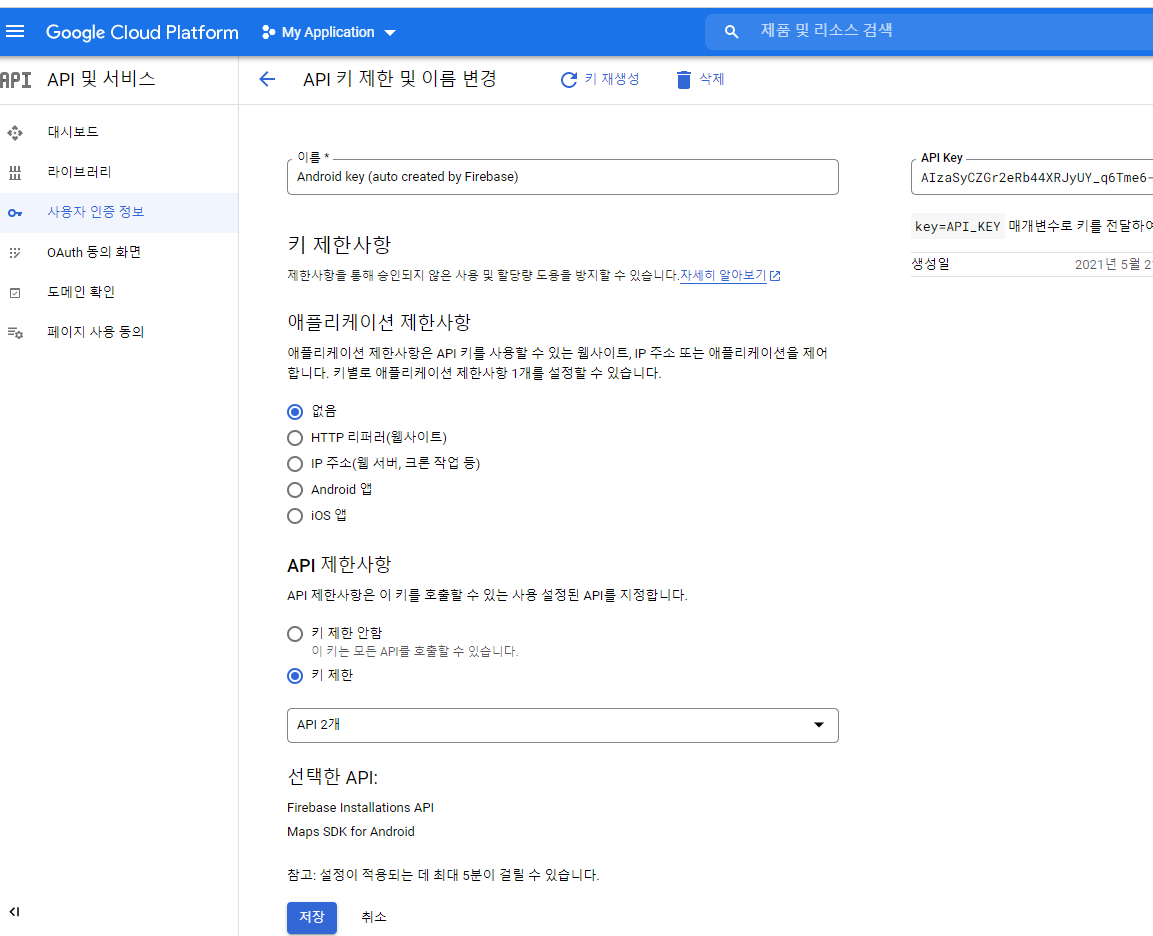The height and width of the screenshot is (936, 1153).
Task: Click the 삭제 label
Action: pyautogui.click(x=711, y=79)
